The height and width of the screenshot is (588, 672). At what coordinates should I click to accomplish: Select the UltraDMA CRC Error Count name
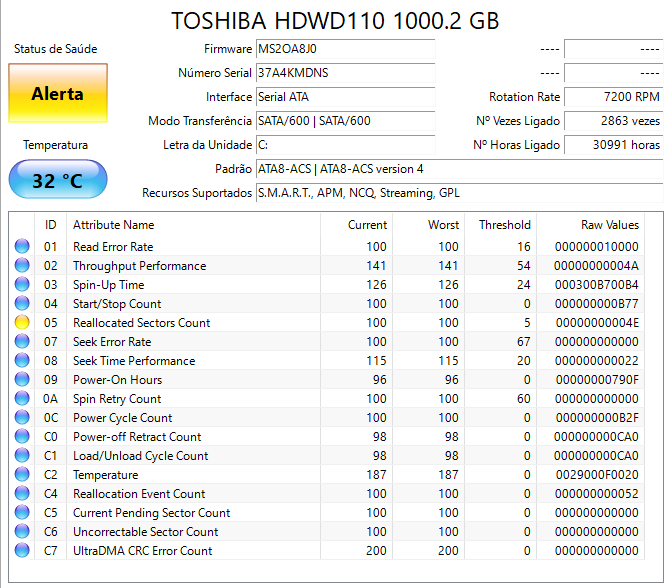coord(143,551)
